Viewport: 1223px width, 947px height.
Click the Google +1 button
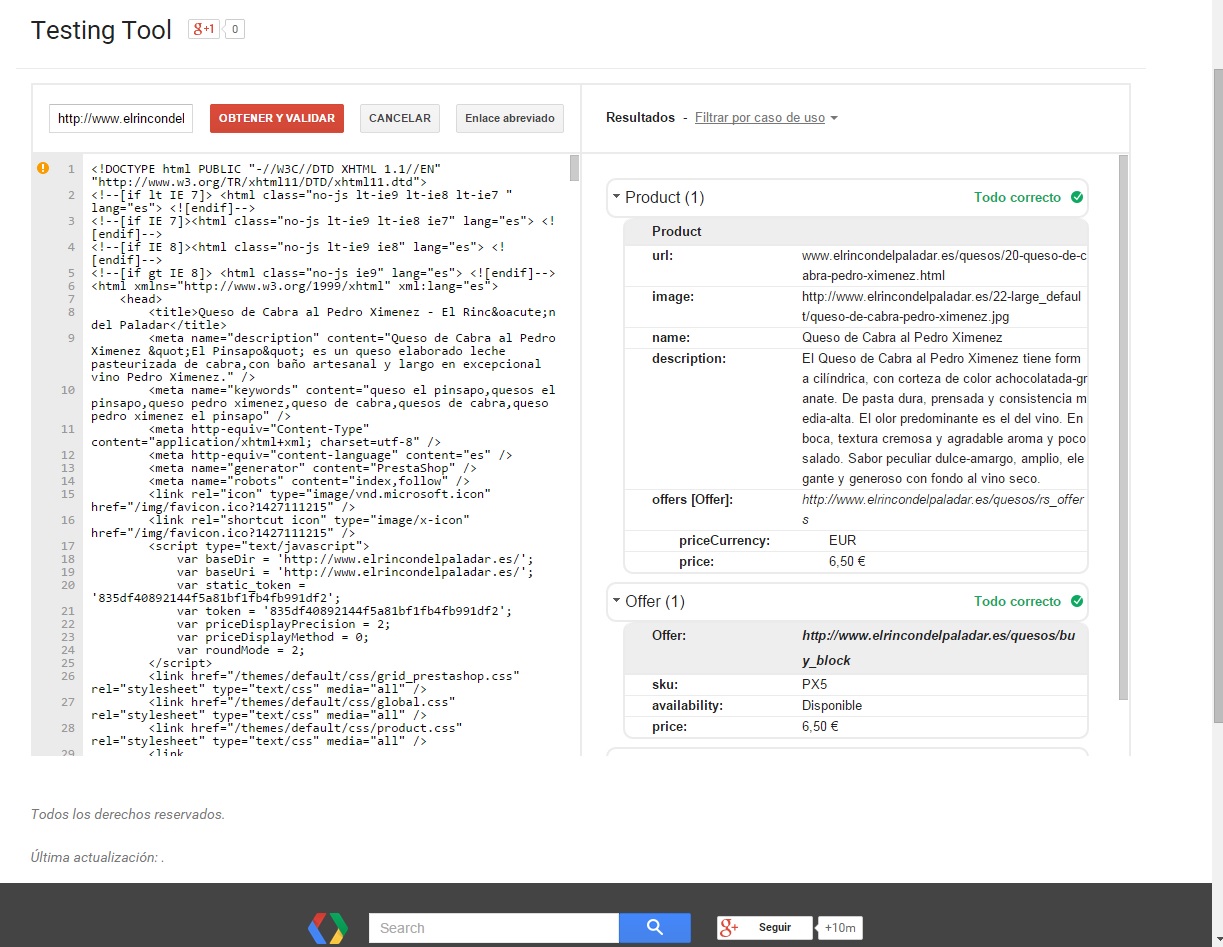click(x=203, y=30)
